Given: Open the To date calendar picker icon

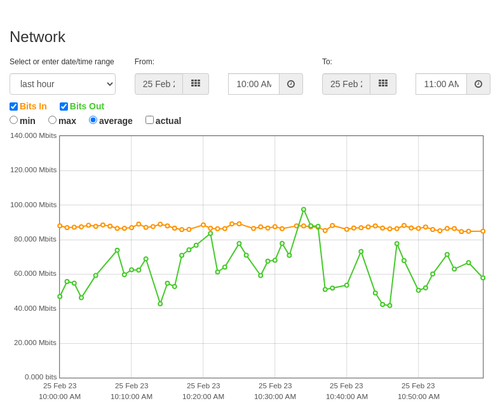Looking at the screenshot, I should point(383,84).
